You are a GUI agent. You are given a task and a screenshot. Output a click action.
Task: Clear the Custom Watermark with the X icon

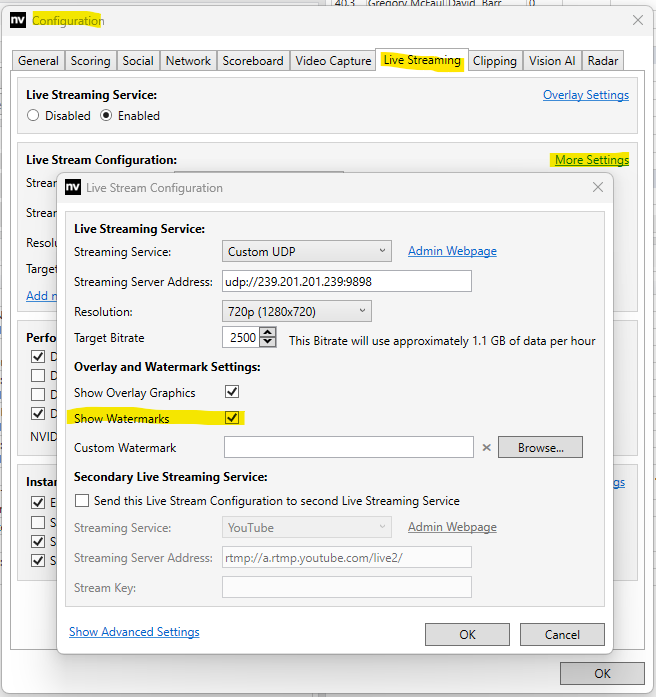[487, 448]
